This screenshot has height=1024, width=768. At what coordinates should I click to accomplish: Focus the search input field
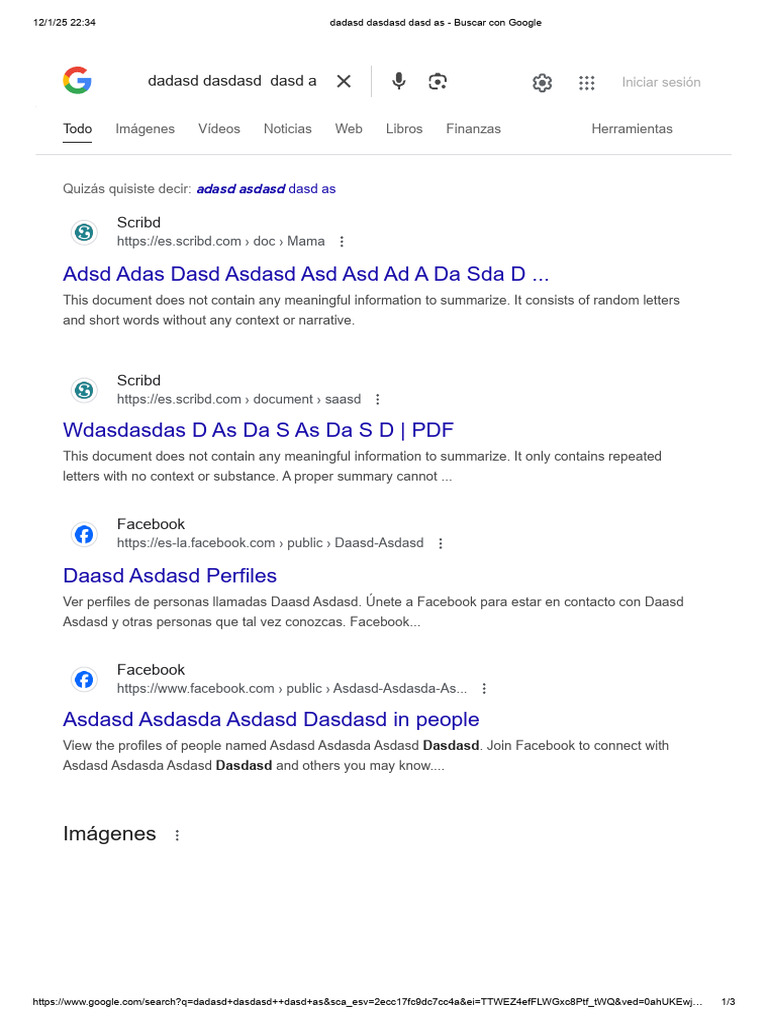232,81
